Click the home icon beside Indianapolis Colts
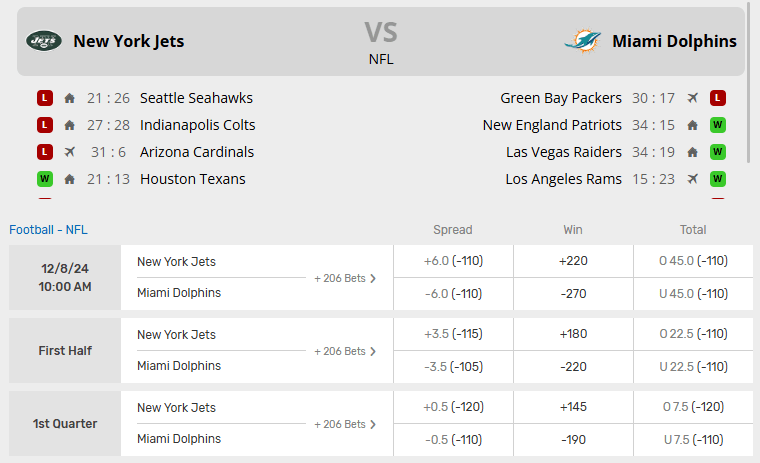This screenshot has height=463, width=760. pyautogui.click(x=69, y=125)
